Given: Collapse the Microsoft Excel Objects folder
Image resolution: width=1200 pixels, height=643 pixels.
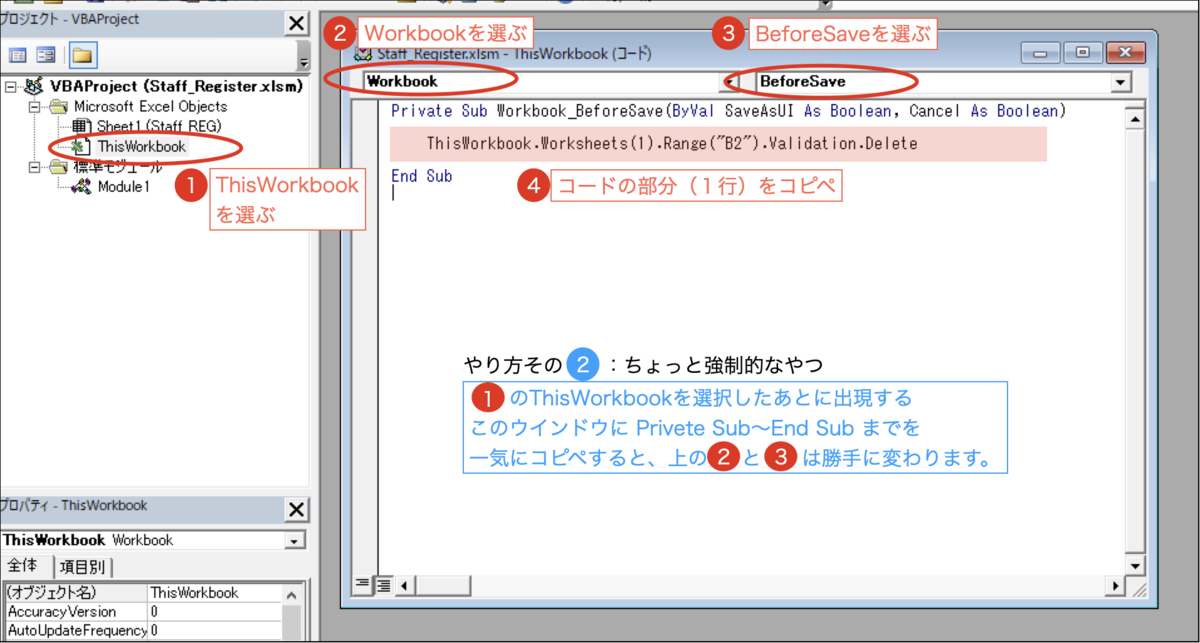Looking at the screenshot, I should pos(36,106).
